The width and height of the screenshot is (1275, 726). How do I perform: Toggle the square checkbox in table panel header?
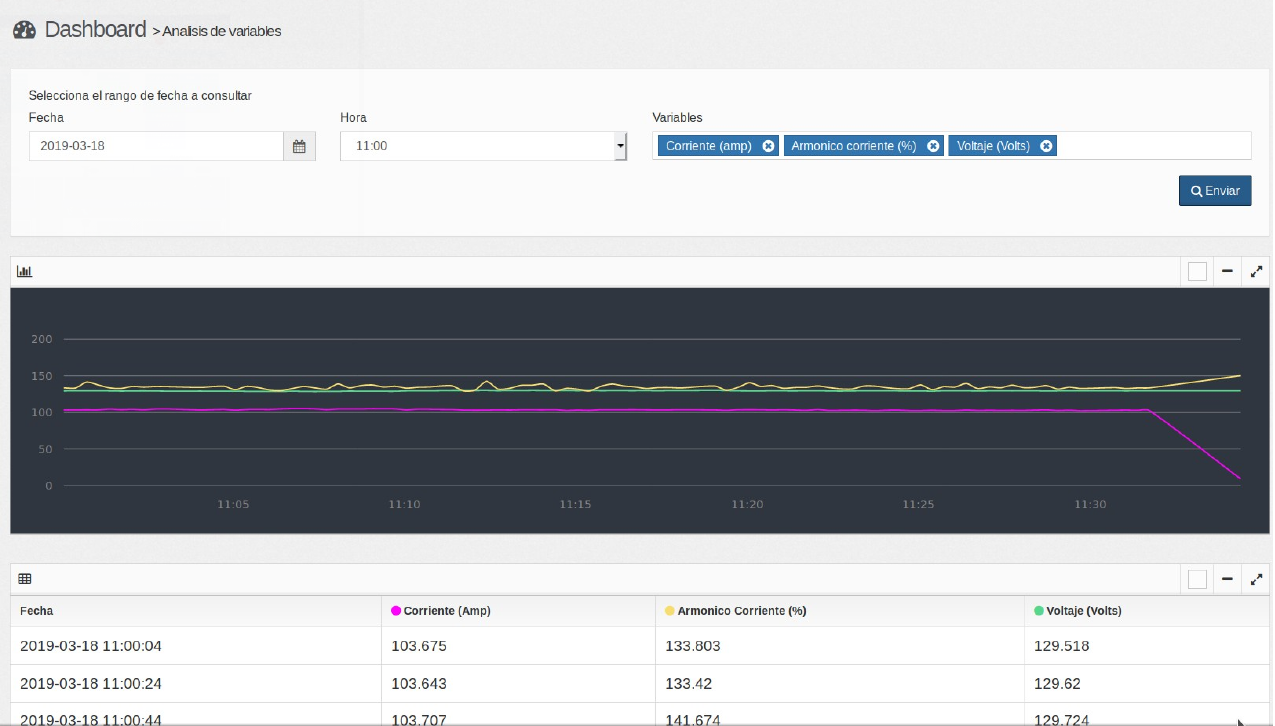(1197, 579)
